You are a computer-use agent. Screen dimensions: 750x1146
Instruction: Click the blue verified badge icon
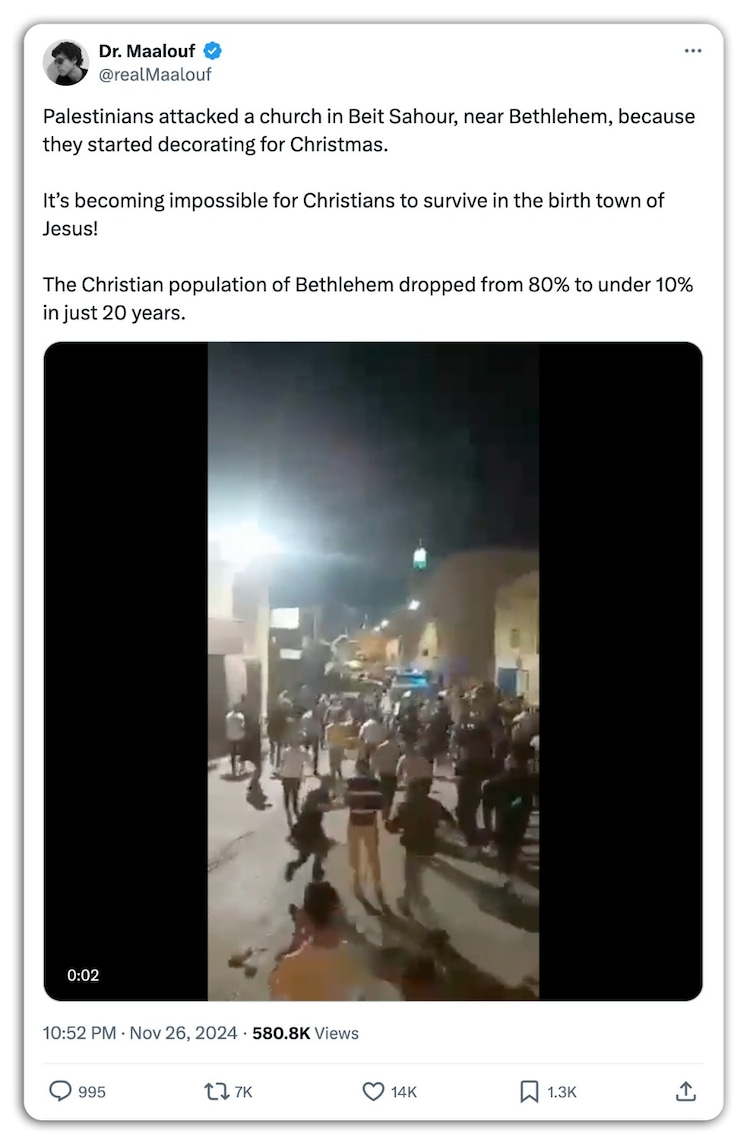(213, 51)
